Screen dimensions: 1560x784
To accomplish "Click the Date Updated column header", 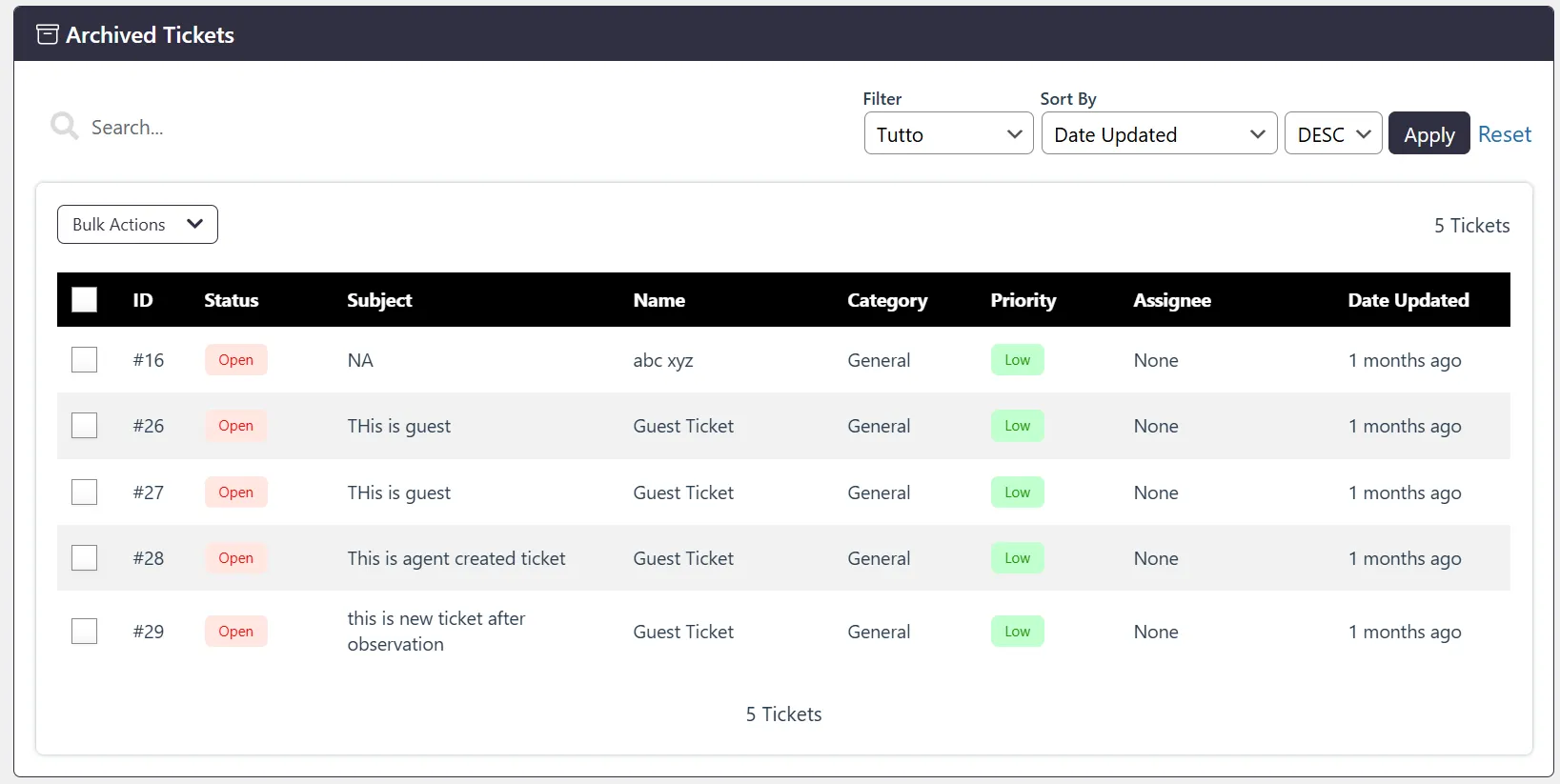I will 1408,300.
